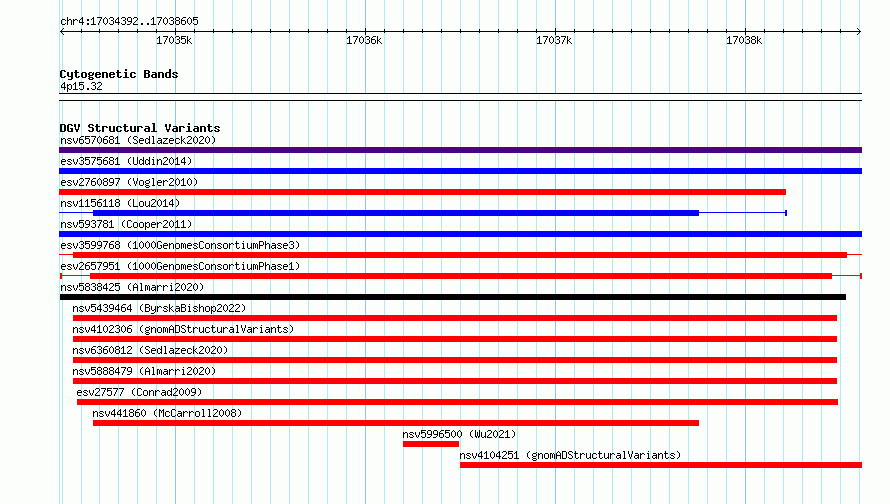Open esv27577 (Conrad2009) variant label
890x504 pixels.
[139, 392]
